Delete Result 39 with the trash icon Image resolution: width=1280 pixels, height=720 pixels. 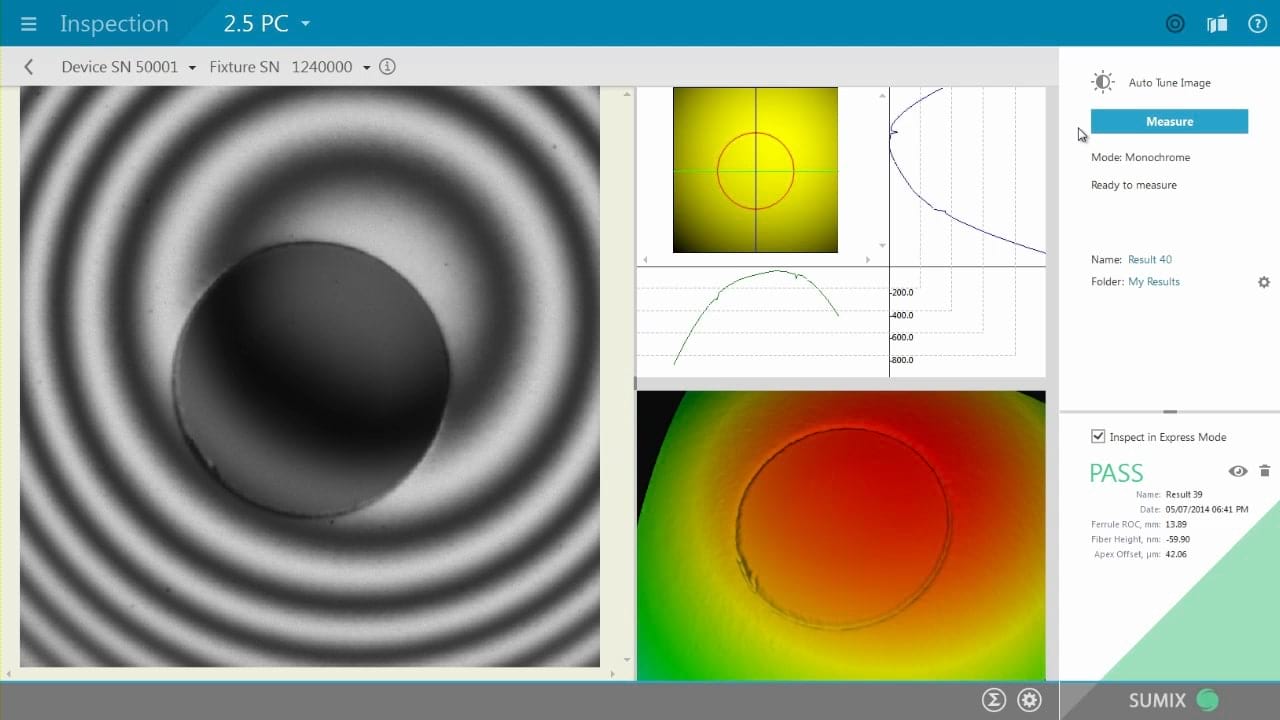pyautogui.click(x=1264, y=471)
